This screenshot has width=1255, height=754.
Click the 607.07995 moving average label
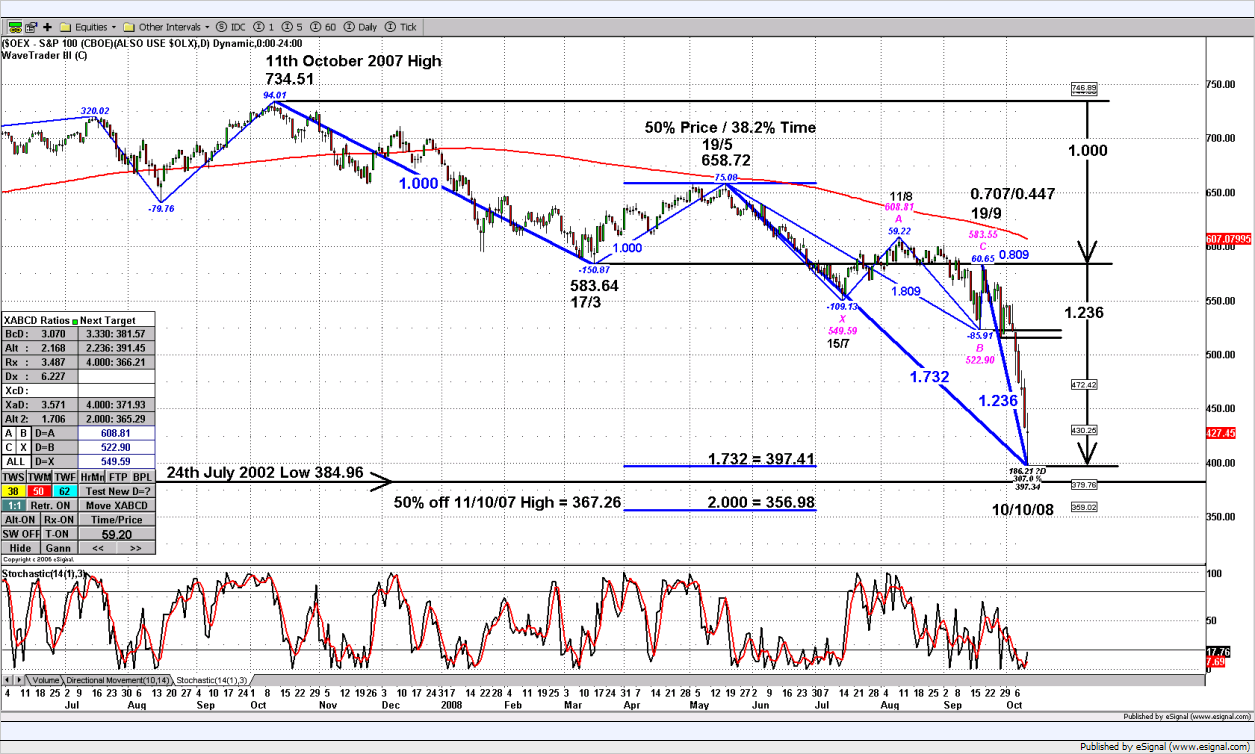point(1229,239)
